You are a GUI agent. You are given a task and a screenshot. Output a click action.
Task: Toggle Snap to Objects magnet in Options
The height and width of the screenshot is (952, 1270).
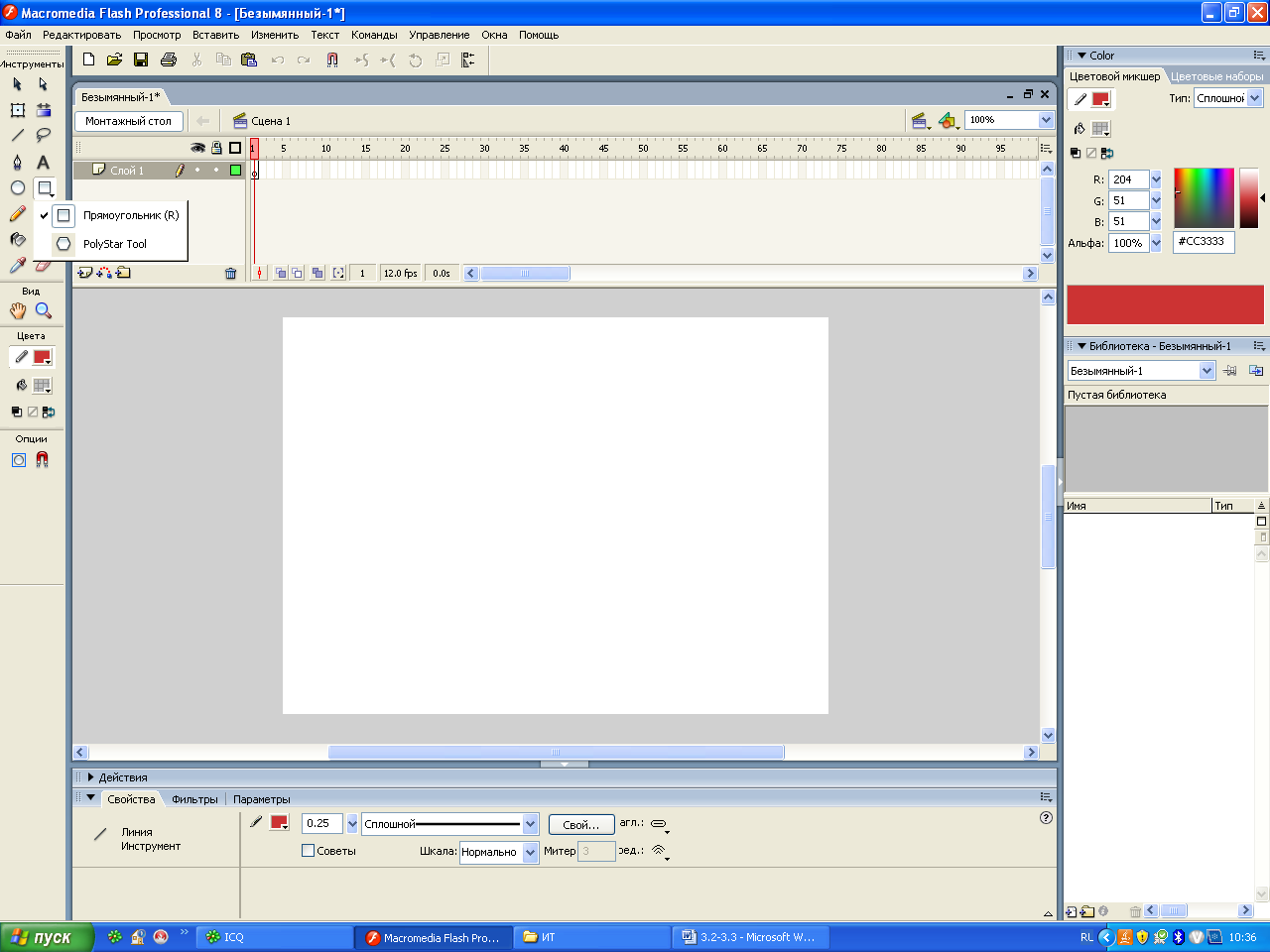pyautogui.click(x=42, y=459)
